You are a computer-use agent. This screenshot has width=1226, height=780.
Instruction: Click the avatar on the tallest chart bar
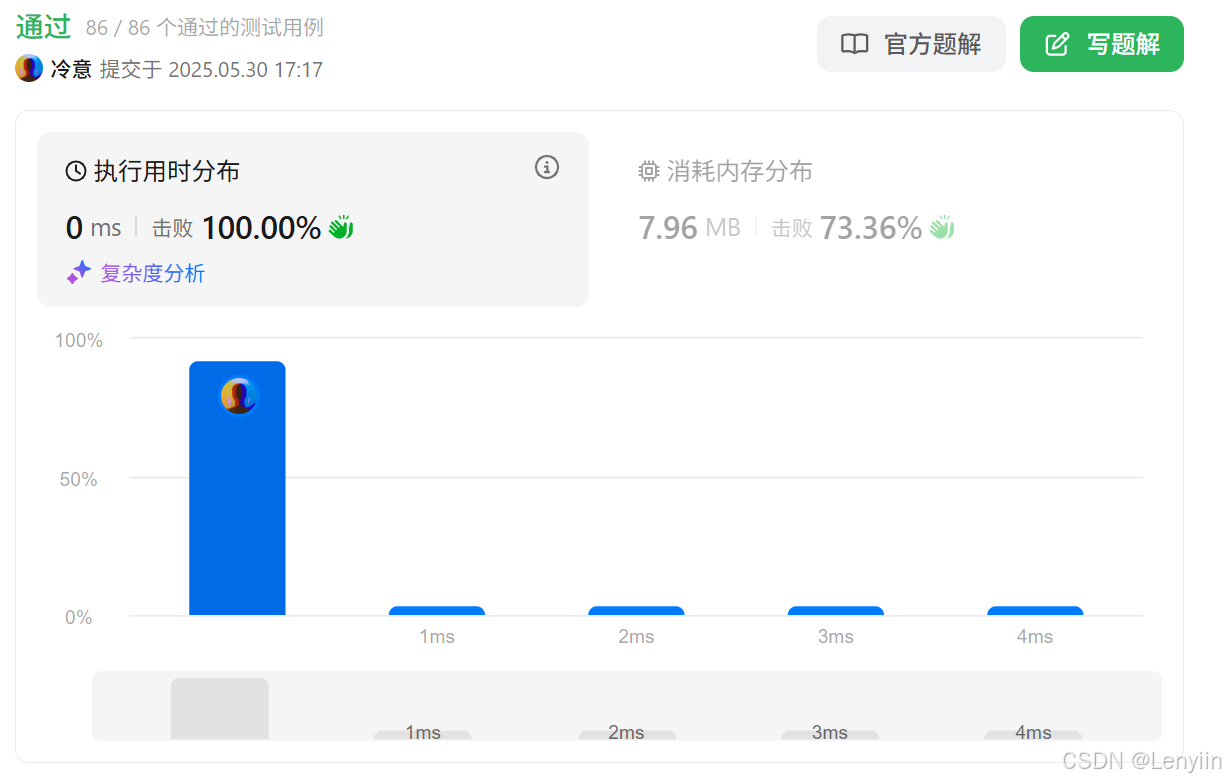click(239, 396)
